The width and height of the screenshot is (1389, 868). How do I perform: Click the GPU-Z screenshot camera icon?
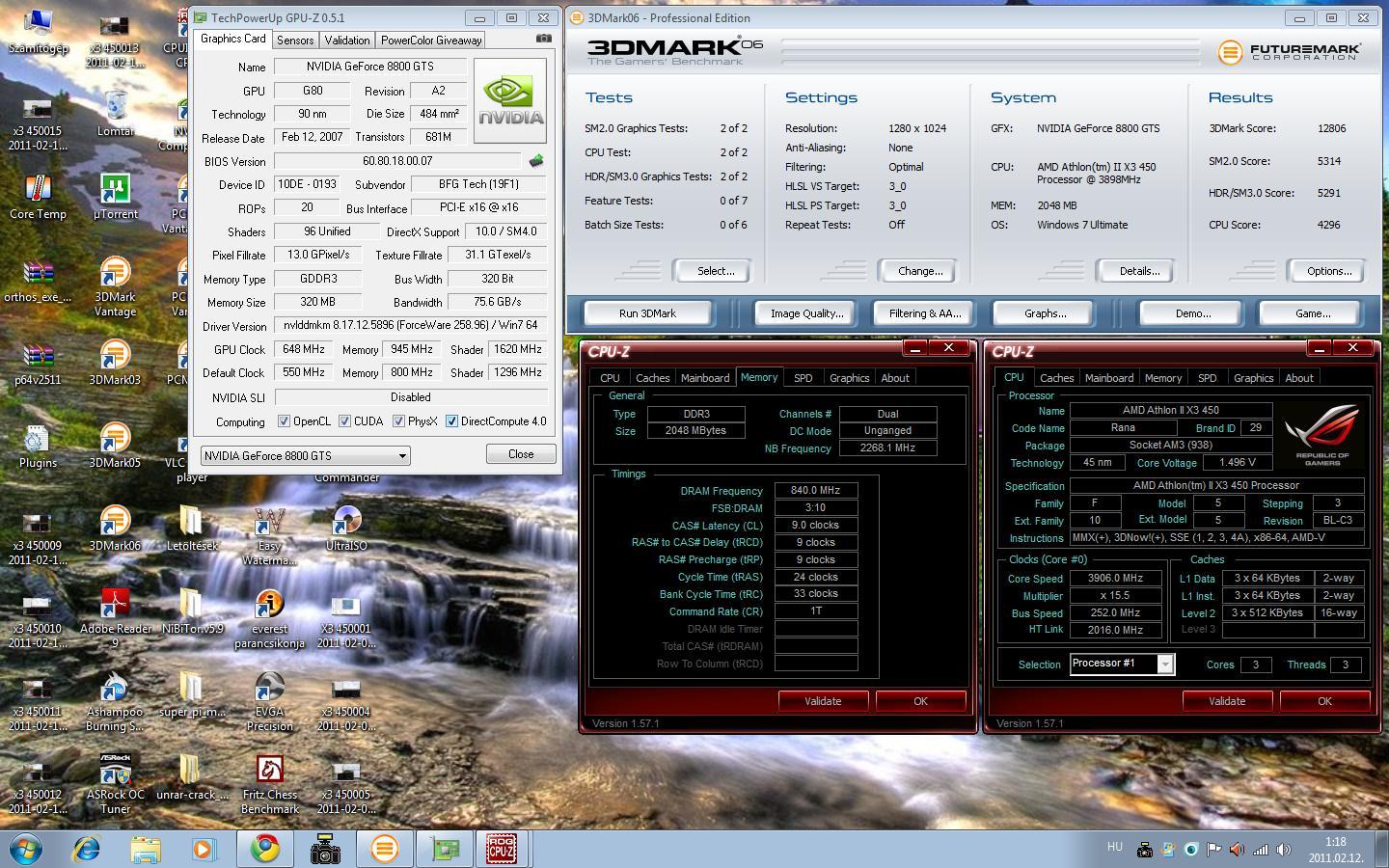click(544, 39)
